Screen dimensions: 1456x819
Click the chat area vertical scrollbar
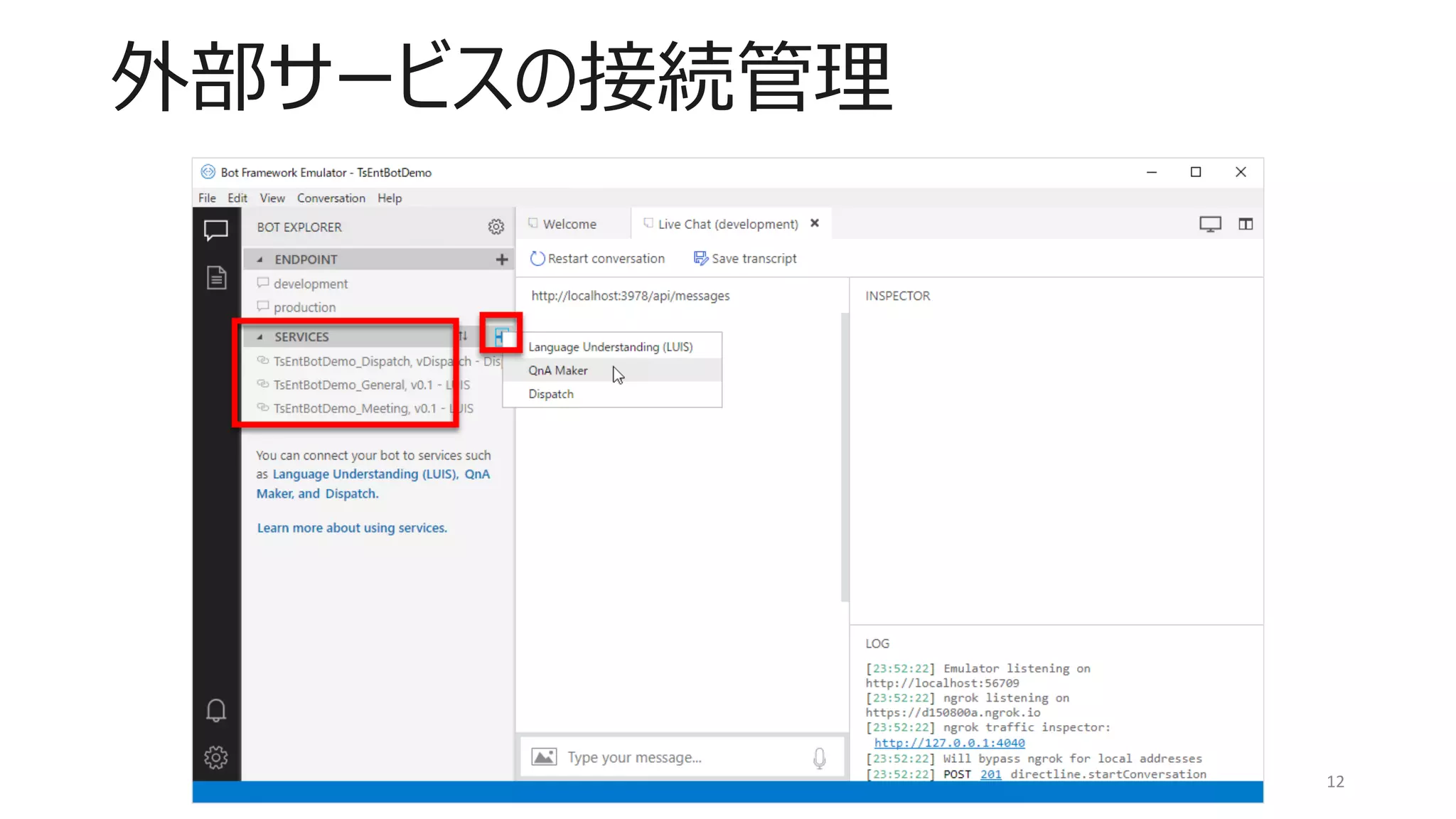pos(845,456)
